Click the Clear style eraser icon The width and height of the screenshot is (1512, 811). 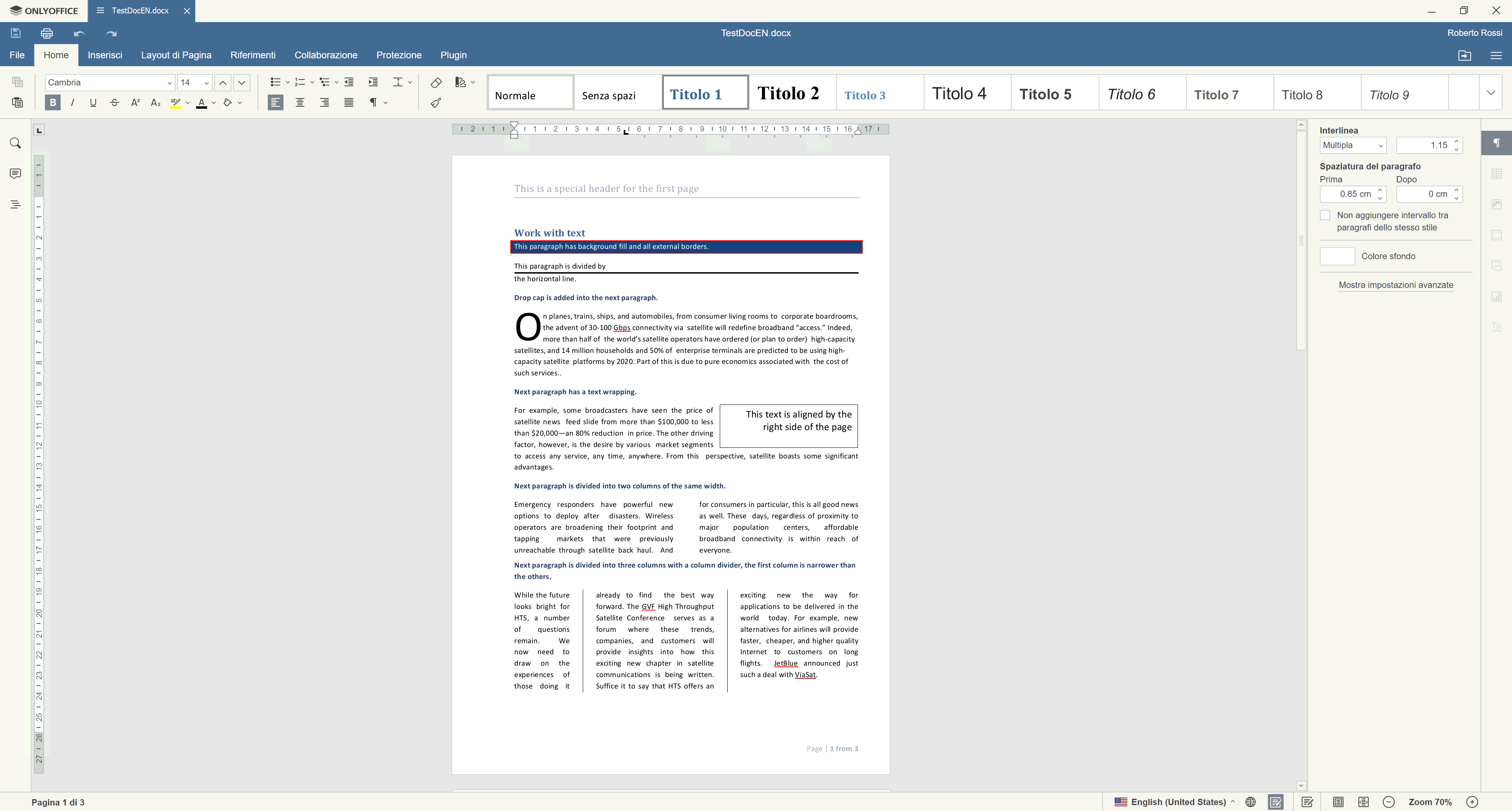click(435, 82)
